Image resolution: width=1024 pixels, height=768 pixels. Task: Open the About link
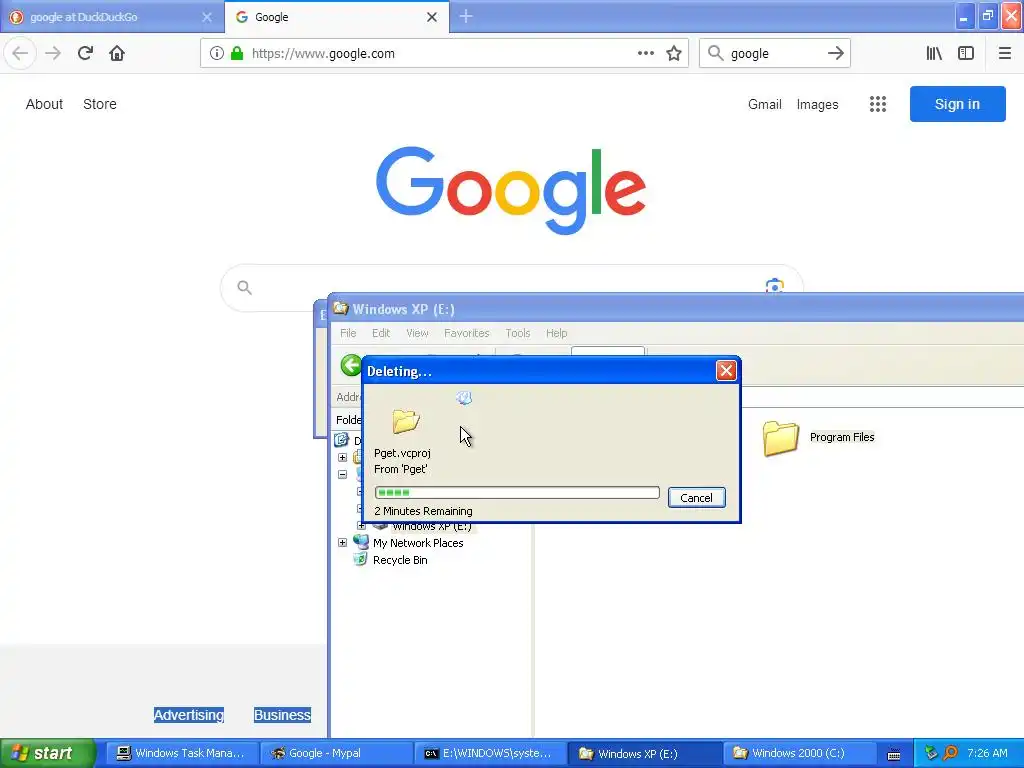point(44,104)
